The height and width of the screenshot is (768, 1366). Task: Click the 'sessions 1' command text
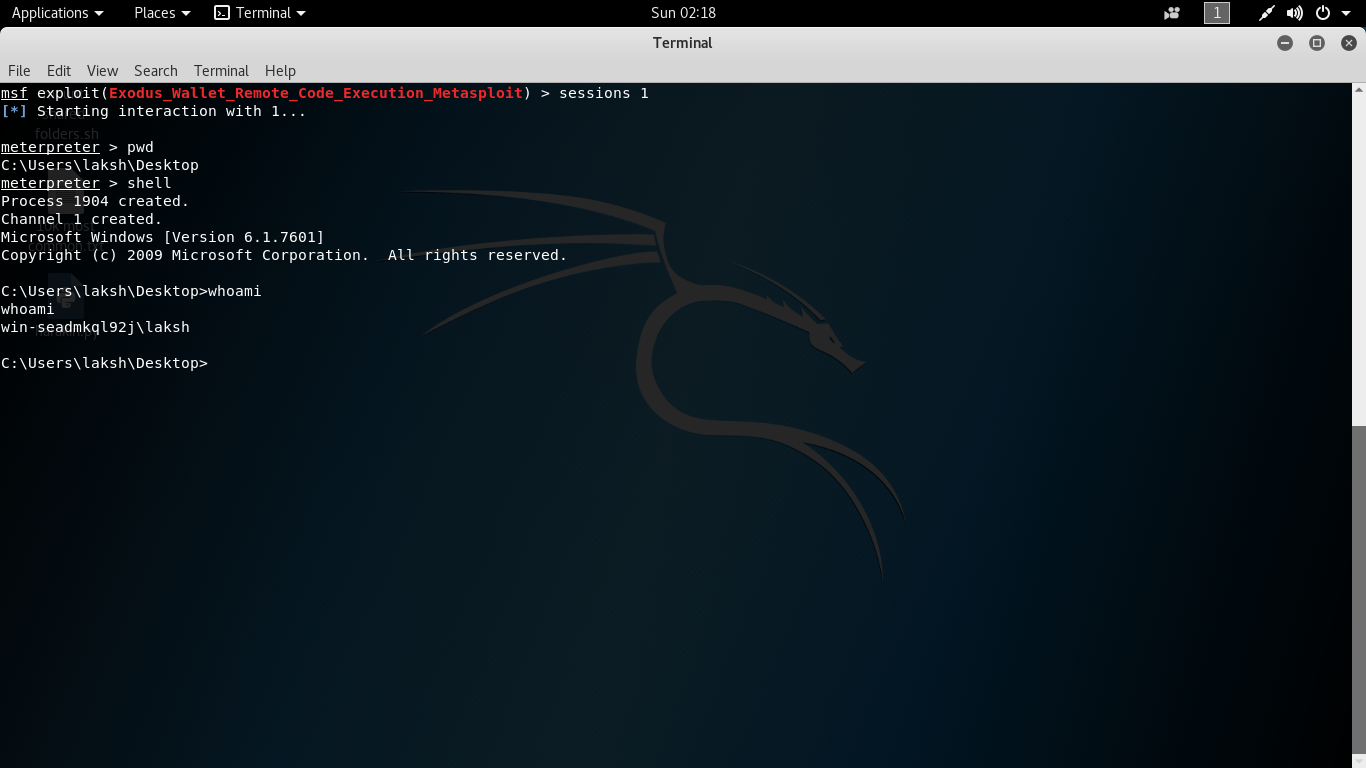click(604, 93)
